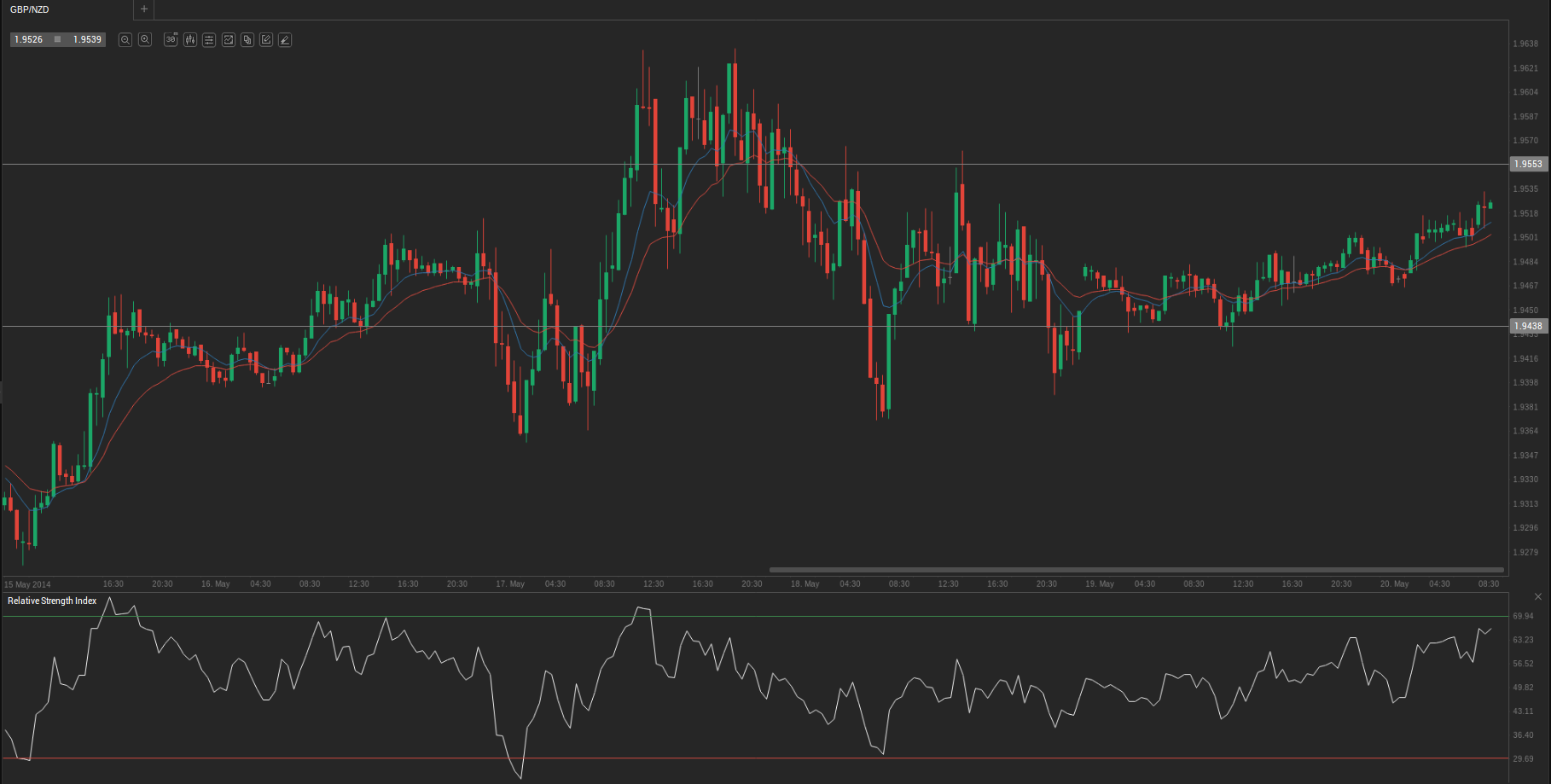The image size is (1551, 784).
Task: Open the candlestick chart type icon
Action: click(189, 40)
